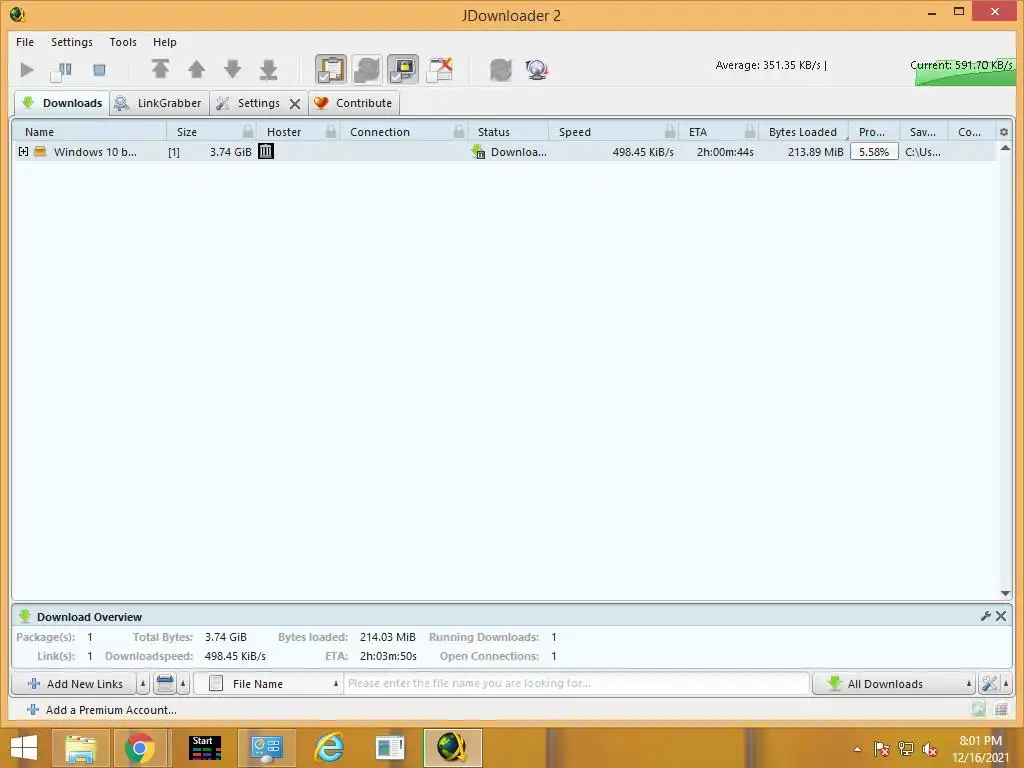Click the Move Up arrow icon
Viewport: 1024px width, 768px height.
point(197,69)
